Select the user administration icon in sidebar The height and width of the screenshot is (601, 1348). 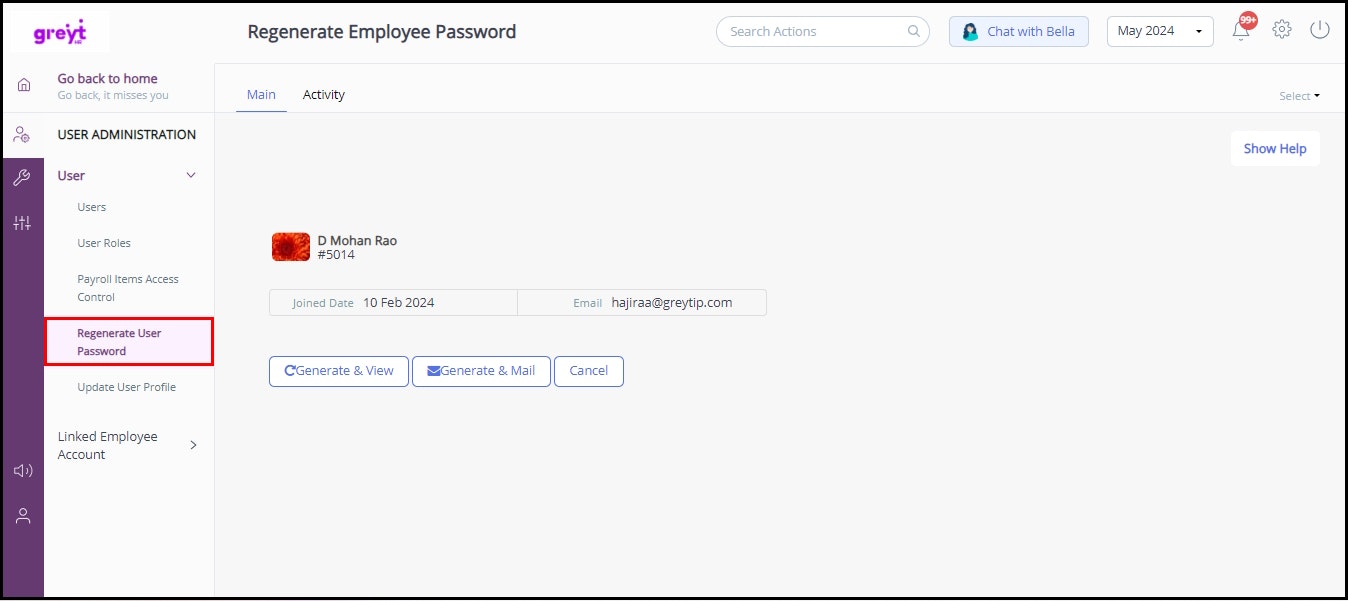(x=22, y=134)
